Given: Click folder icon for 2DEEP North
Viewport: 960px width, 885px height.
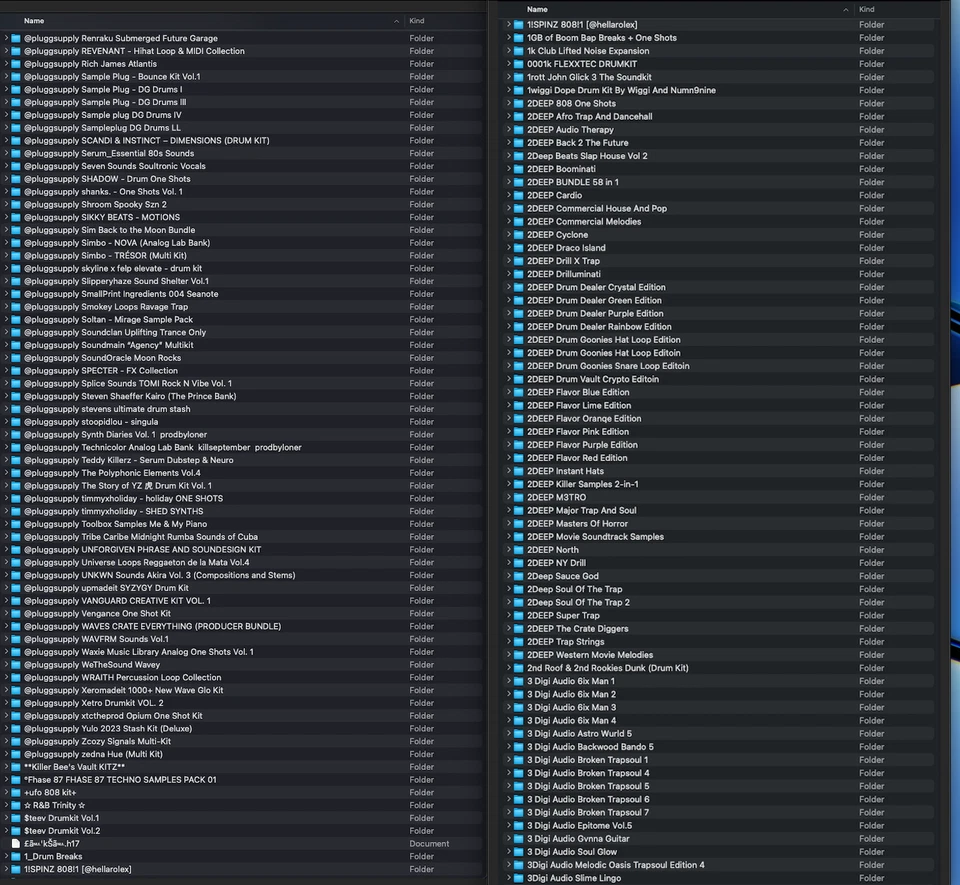Looking at the screenshot, I should [519, 550].
